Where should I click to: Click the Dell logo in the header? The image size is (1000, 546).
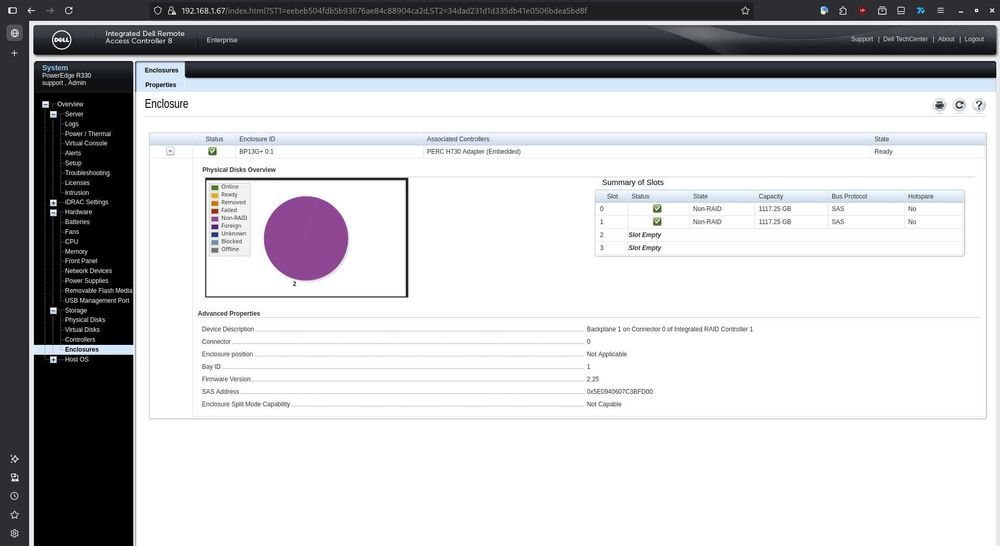coord(61,40)
